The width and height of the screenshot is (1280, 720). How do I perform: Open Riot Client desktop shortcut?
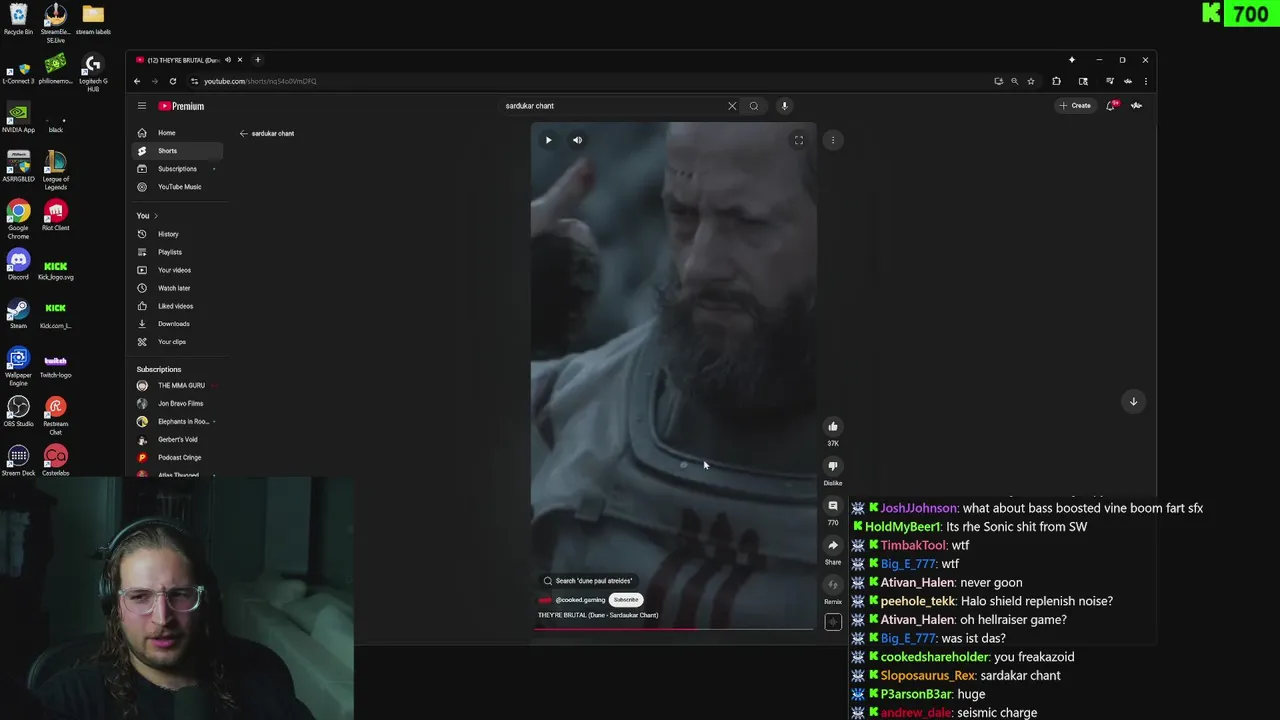point(55,215)
